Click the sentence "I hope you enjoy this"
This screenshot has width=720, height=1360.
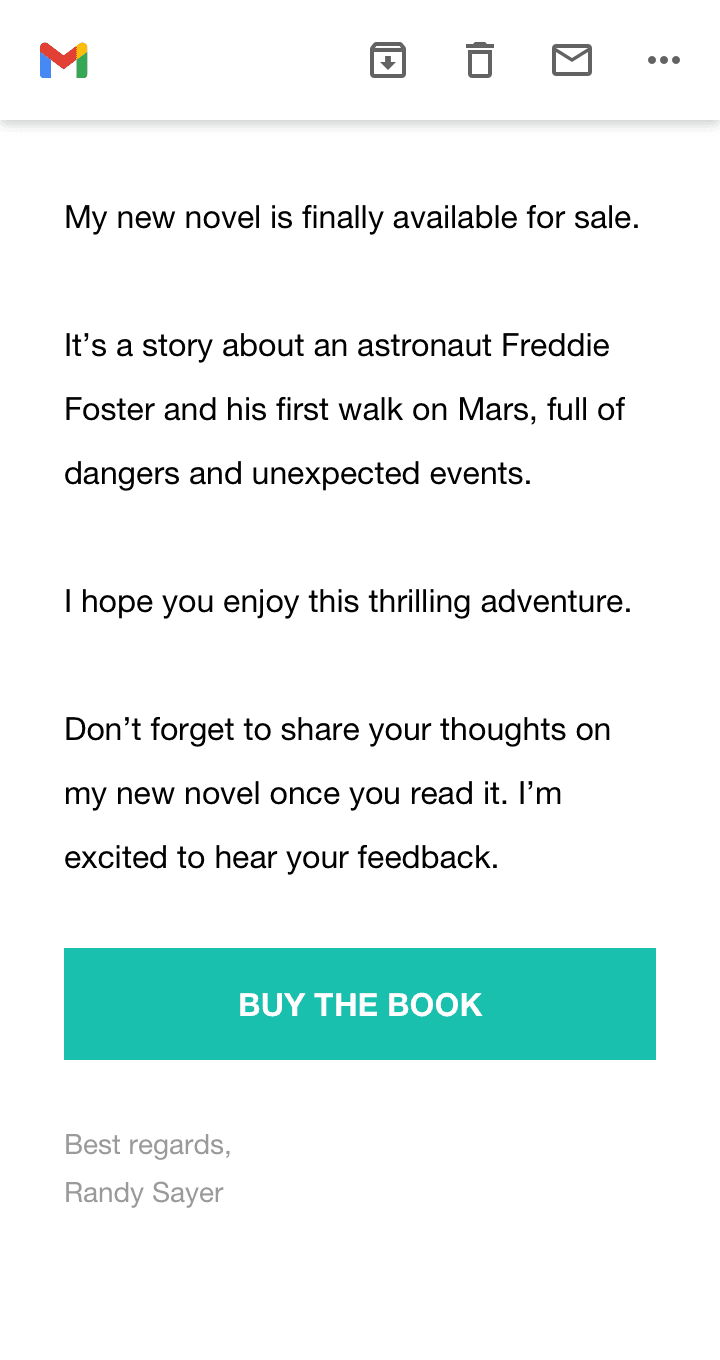(x=348, y=601)
